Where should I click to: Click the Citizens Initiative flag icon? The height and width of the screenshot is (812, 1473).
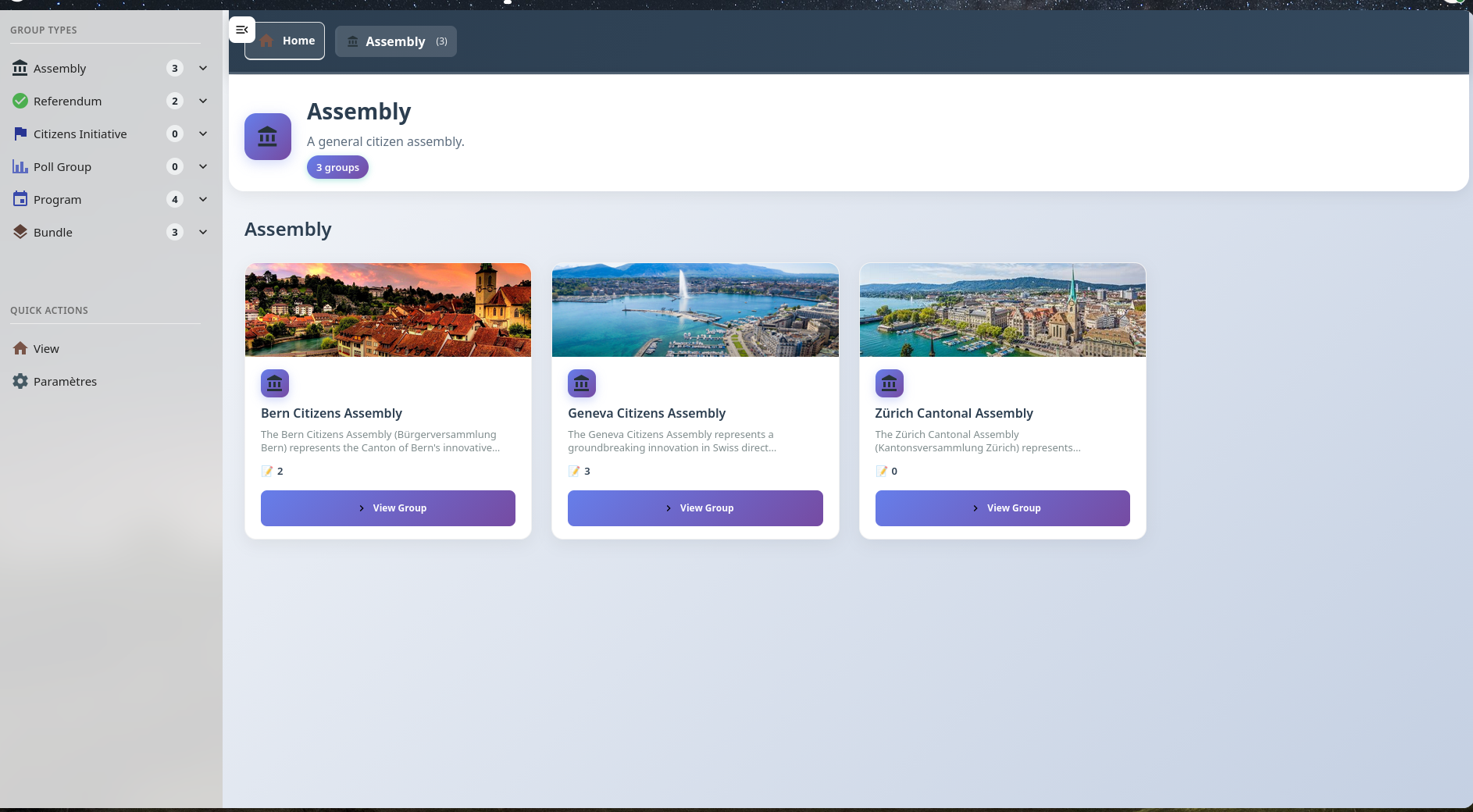(x=20, y=134)
